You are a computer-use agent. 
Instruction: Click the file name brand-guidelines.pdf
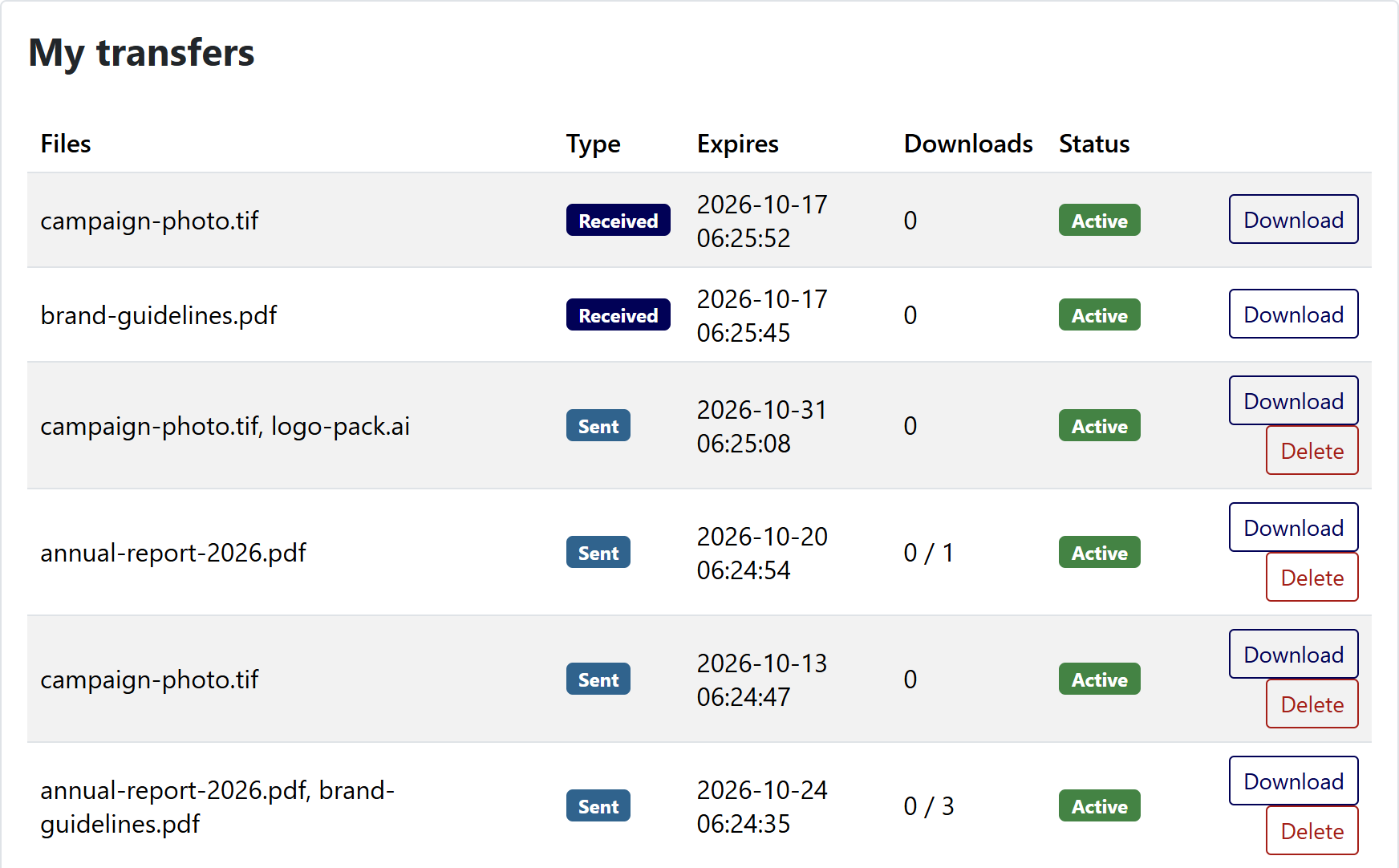(x=159, y=315)
